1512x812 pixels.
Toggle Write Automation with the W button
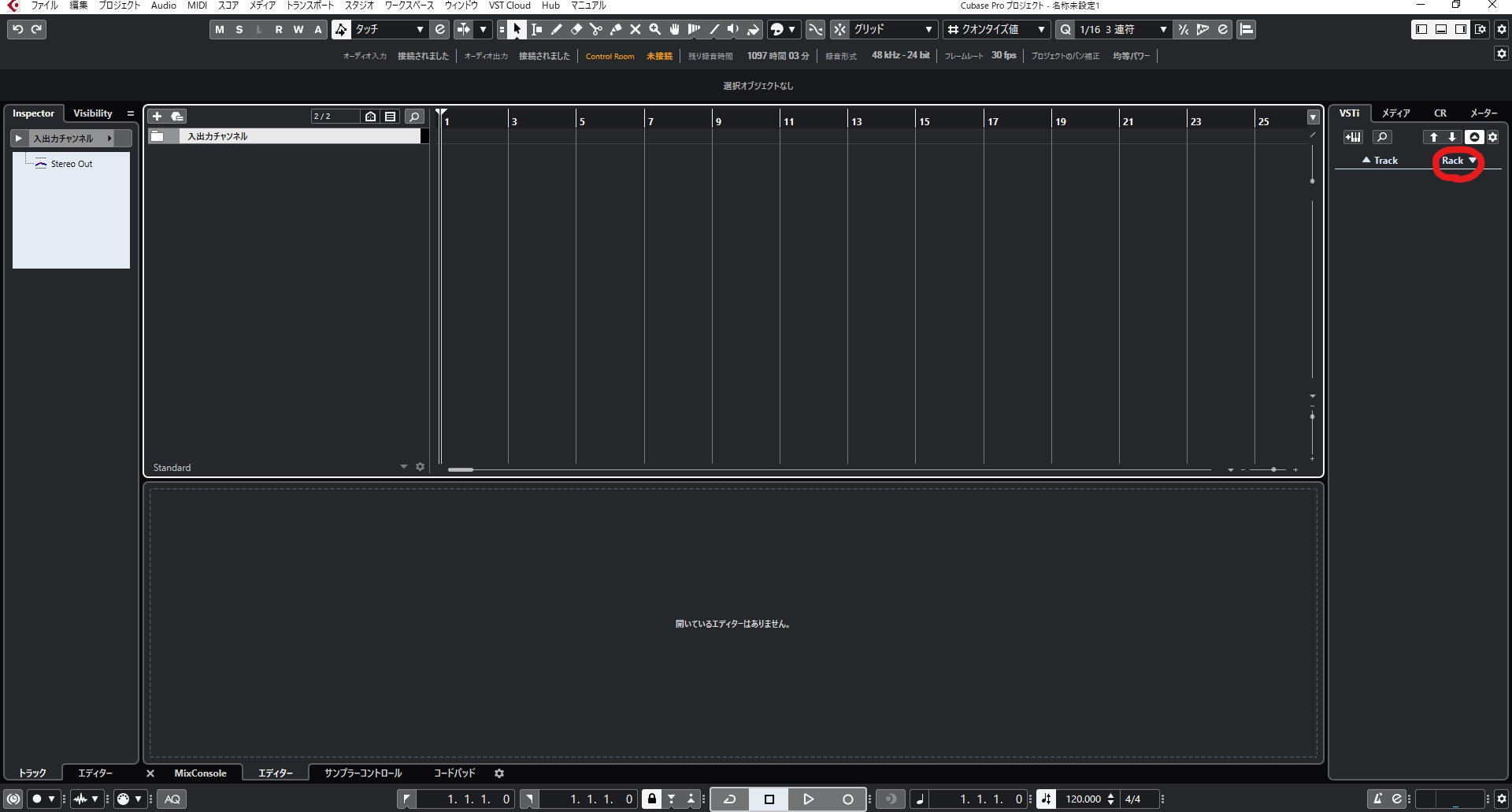[298, 29]
